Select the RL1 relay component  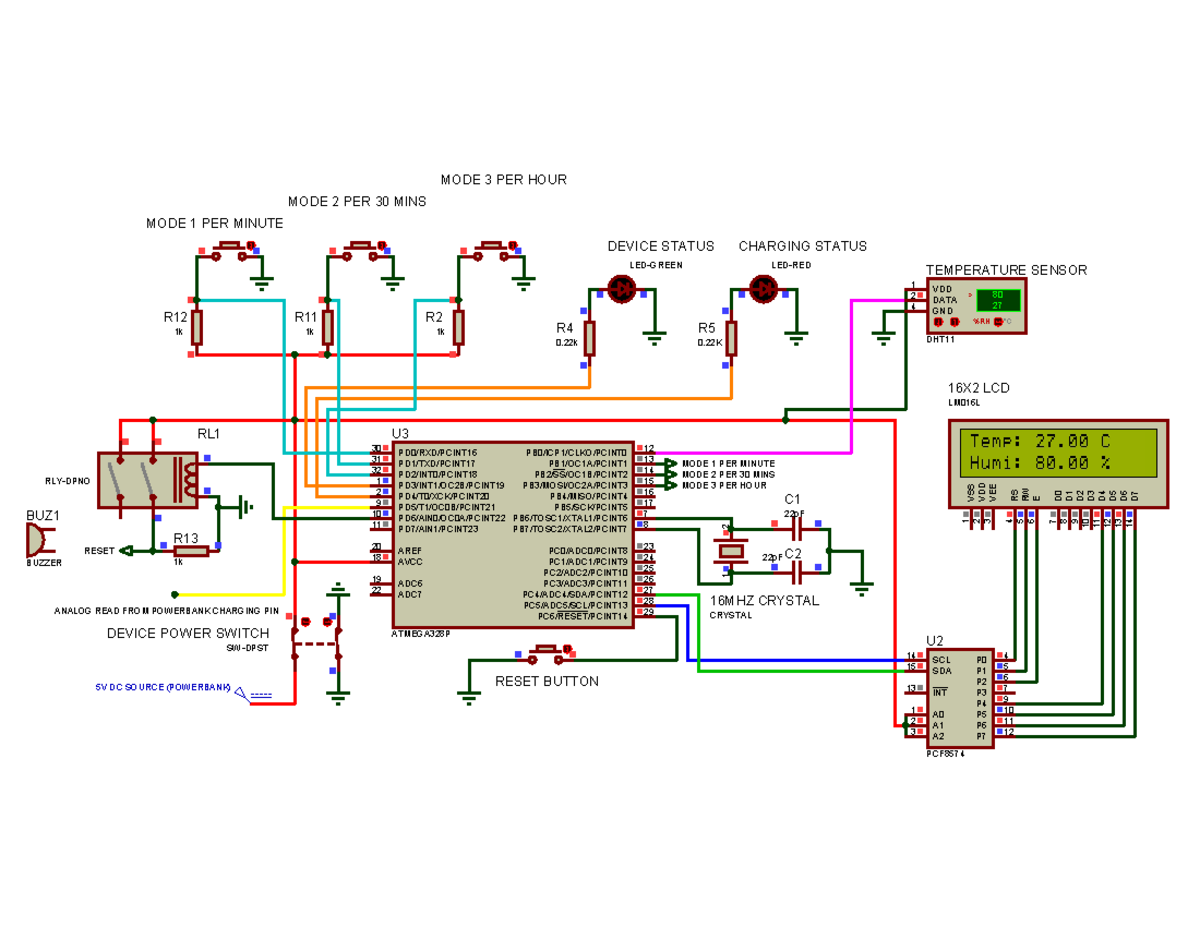[148, 481]
